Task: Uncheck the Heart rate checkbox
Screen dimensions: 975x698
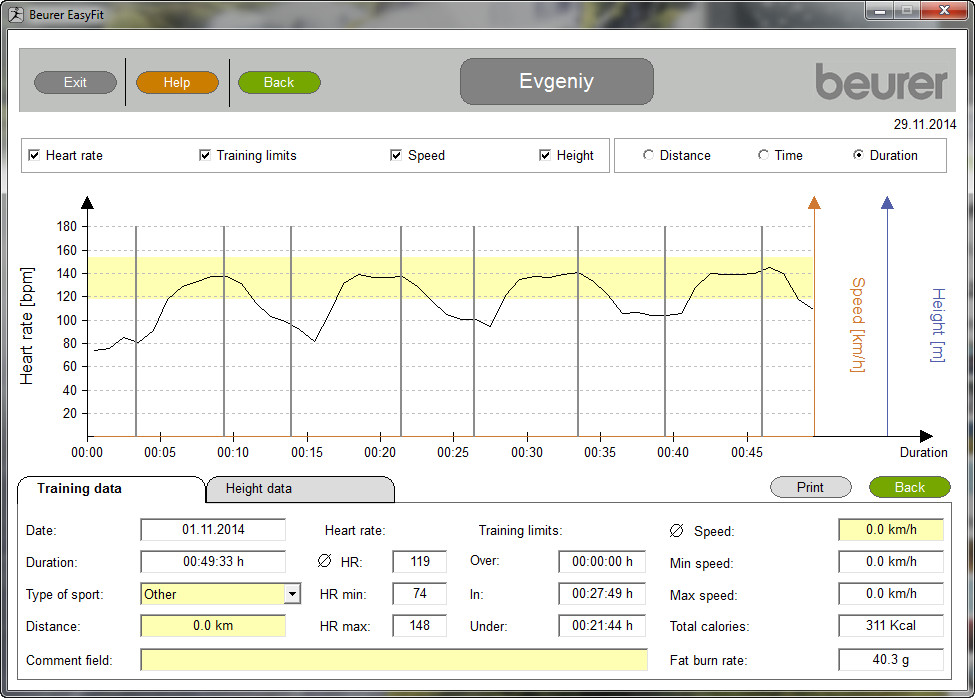Action: [x=35, y=156]
